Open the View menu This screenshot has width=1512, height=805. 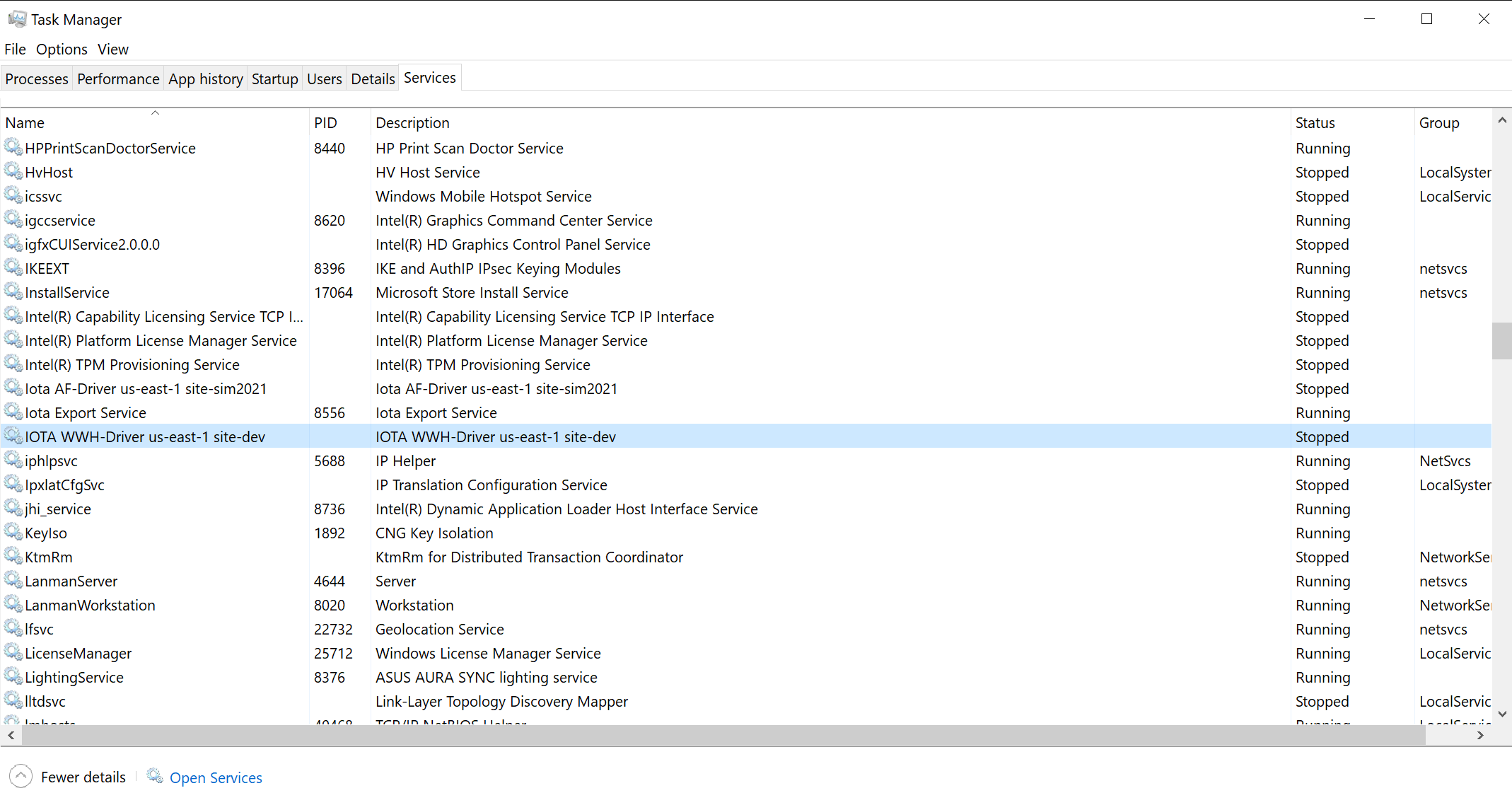(113, 49)
